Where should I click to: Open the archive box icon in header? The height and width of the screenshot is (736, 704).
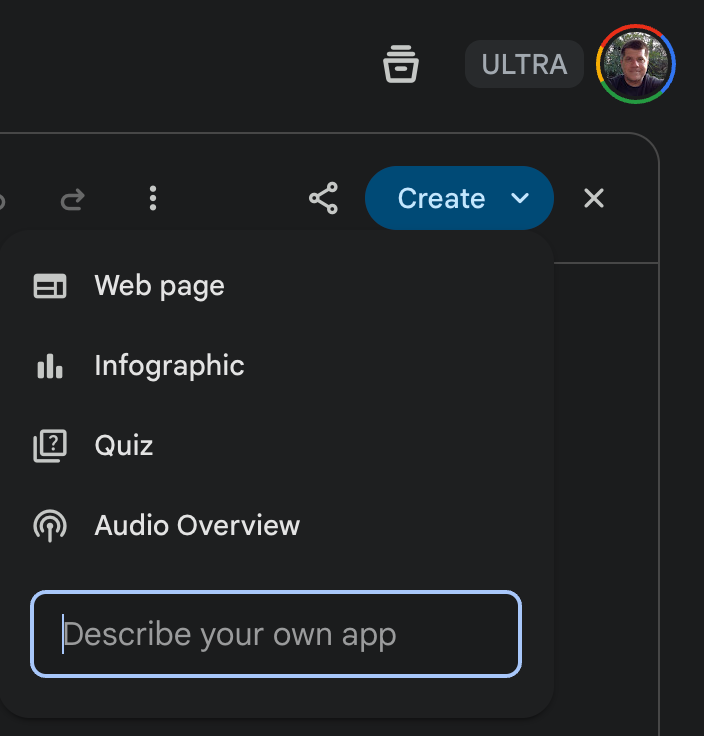400,64
